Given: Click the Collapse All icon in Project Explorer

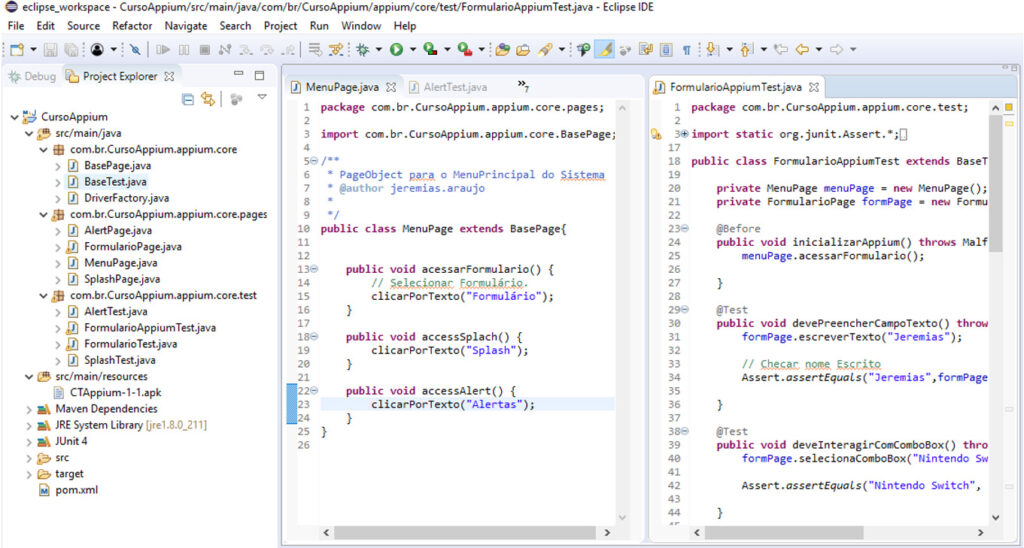Looking at the screenshot, I should coord(187,99).
